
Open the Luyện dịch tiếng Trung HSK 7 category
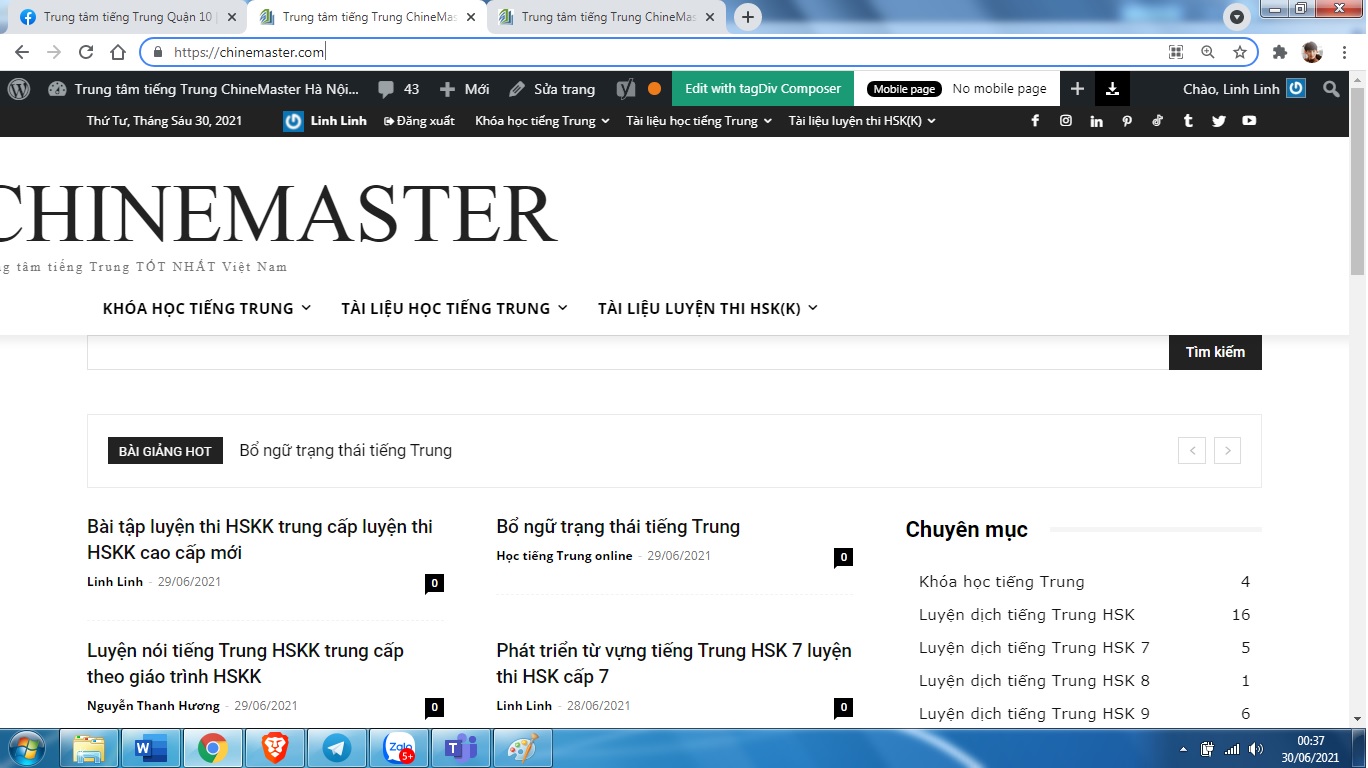click(1034, 648)
